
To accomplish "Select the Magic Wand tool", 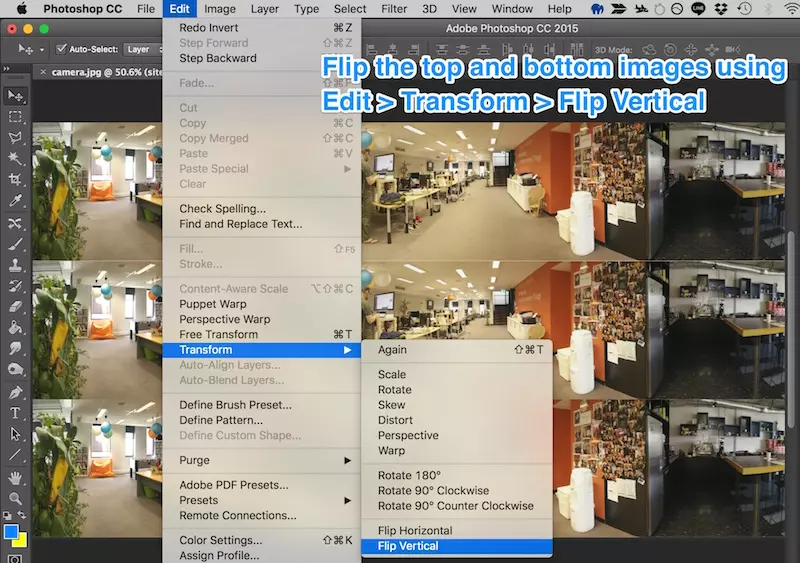I will (15, 158).
